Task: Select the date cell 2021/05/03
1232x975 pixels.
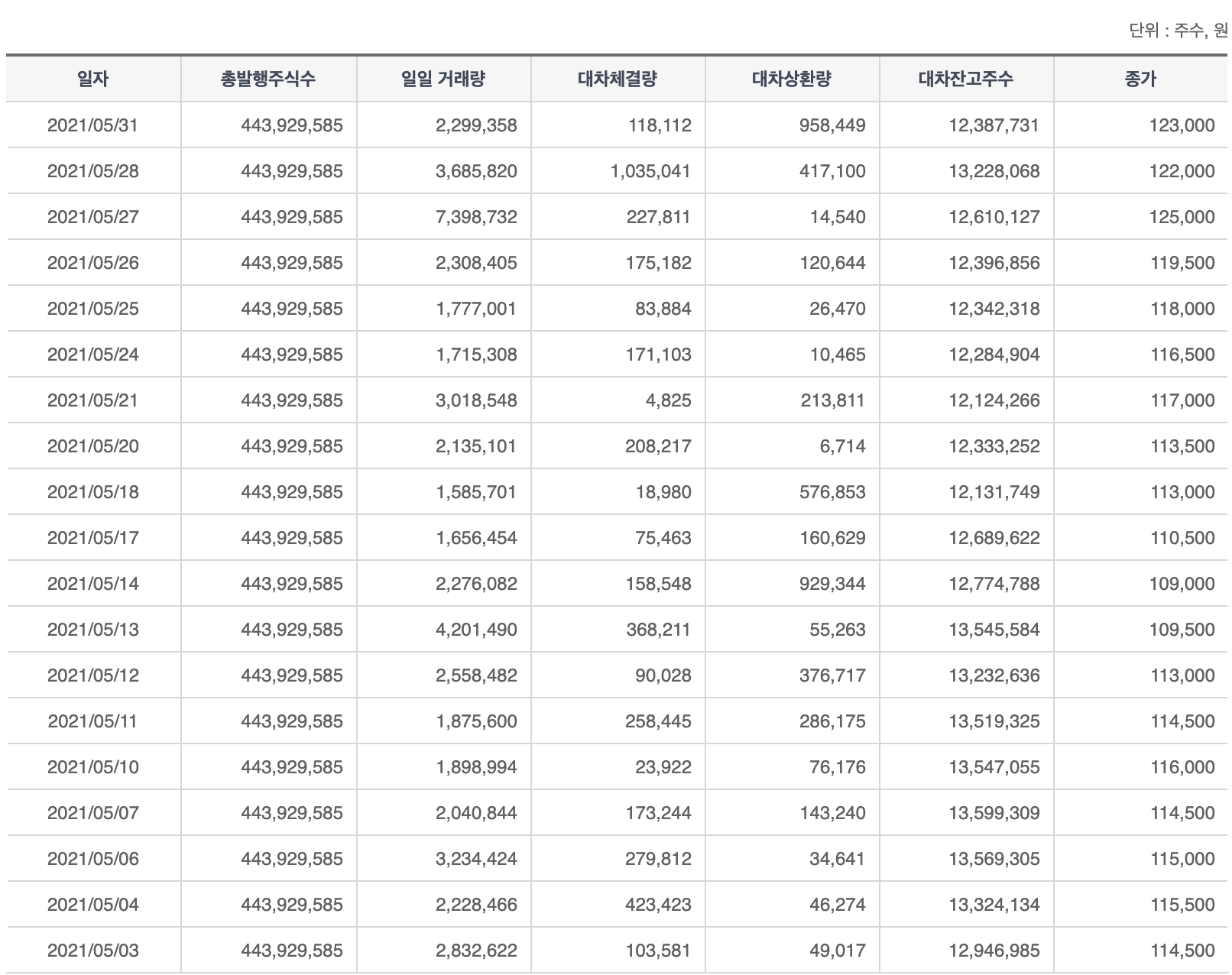Action: [93, 951]
